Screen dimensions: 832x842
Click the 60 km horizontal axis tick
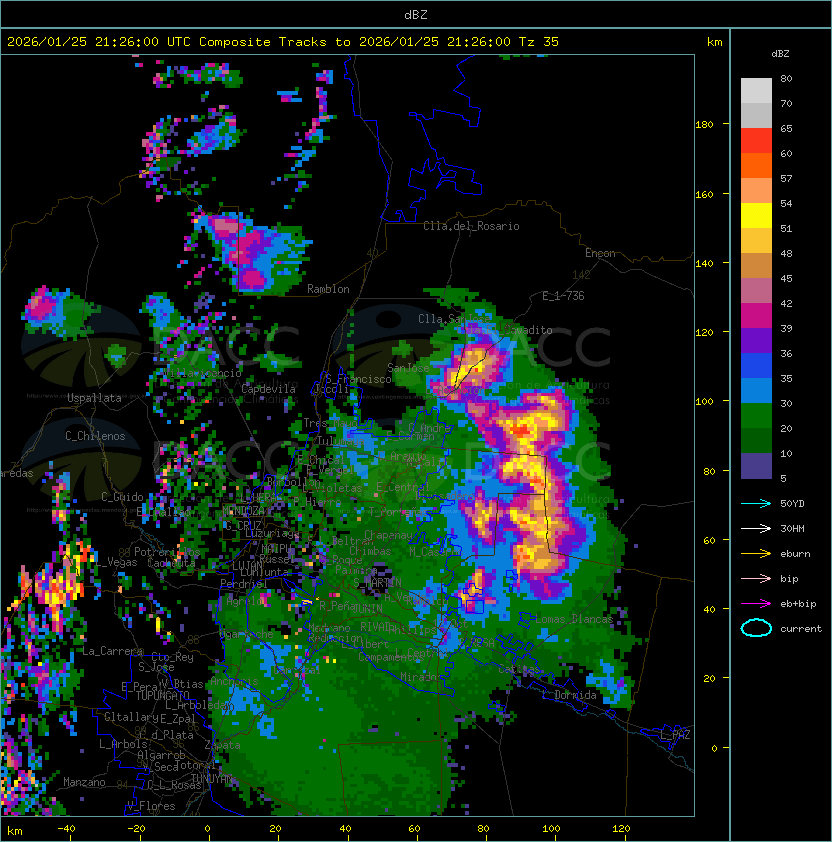click(x=414, y=829)
